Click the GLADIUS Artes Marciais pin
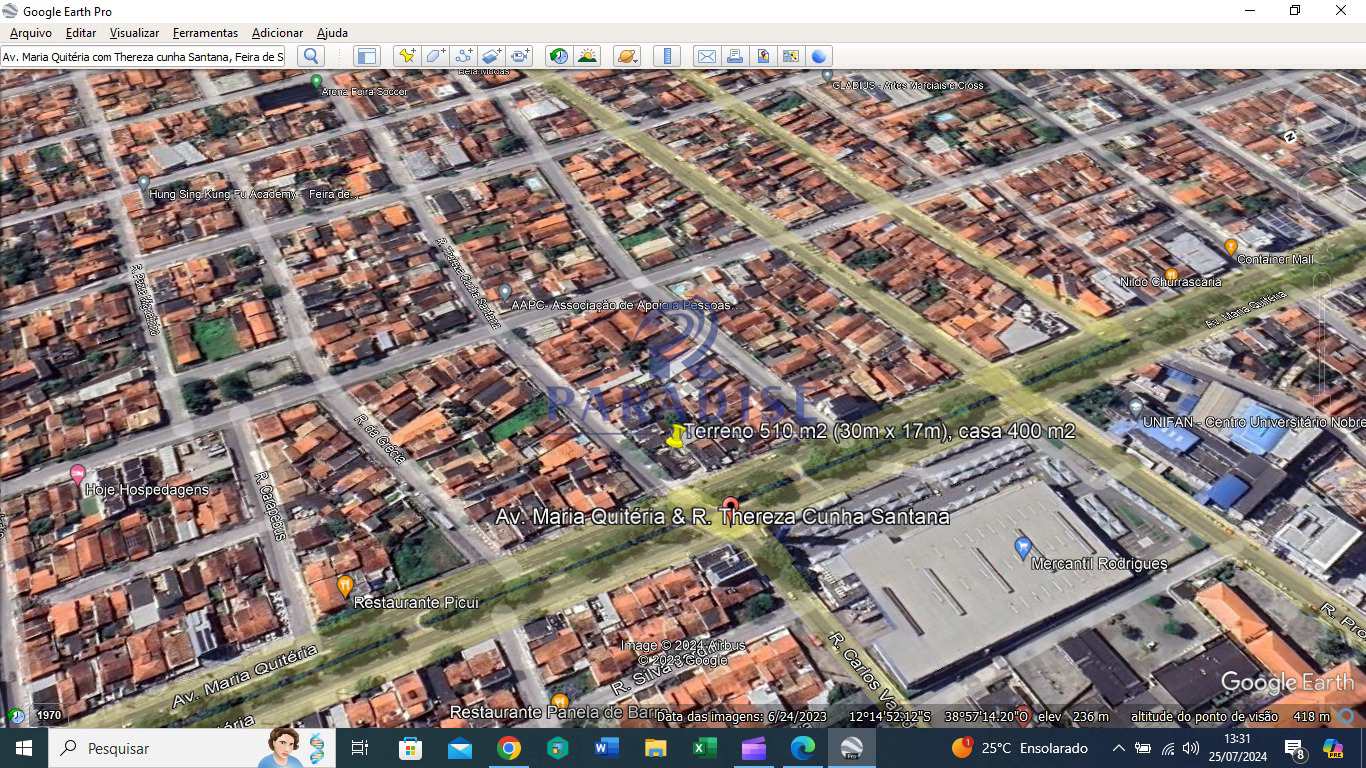The width and height of the screenshot is (1366, 768). [x=827, y=75]
